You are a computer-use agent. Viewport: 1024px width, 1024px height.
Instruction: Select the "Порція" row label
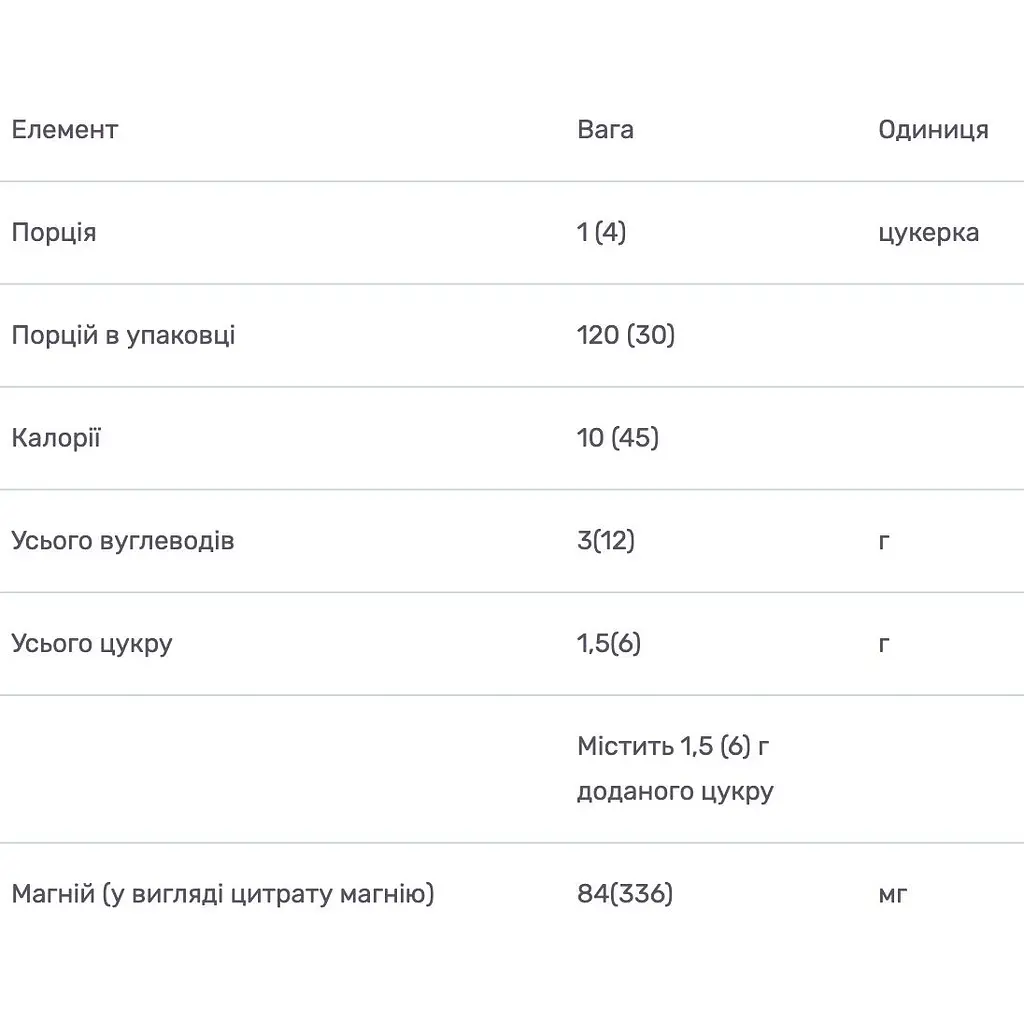(54, 233)
